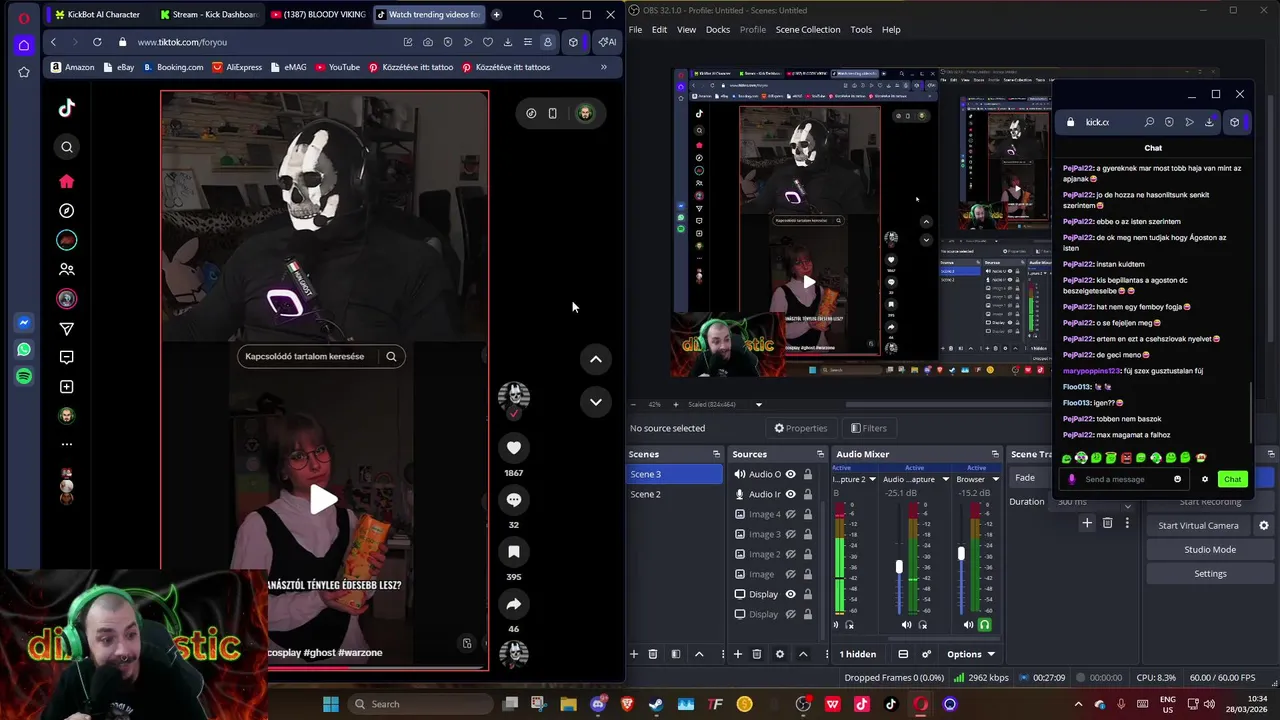1280x720 pixels.
Task: Go to TikTok For You home icon
Action: point(67,181)
